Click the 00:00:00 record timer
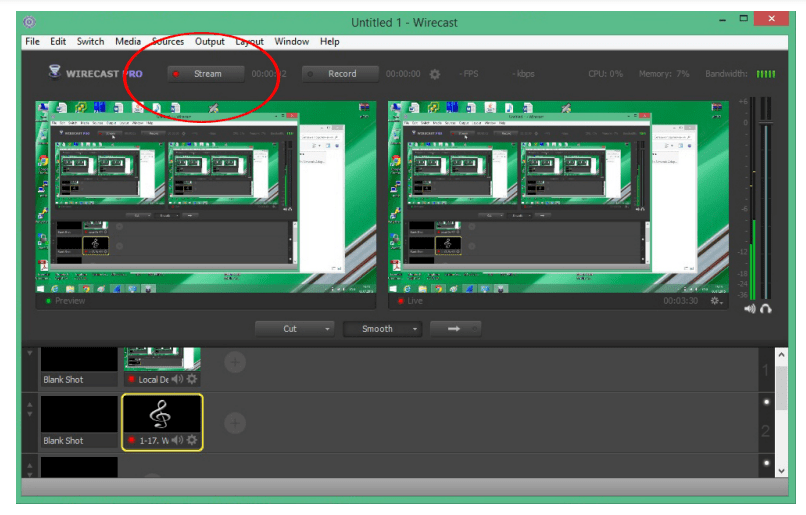The height and width of the screenshot is (515, 806). click(403, 74)
